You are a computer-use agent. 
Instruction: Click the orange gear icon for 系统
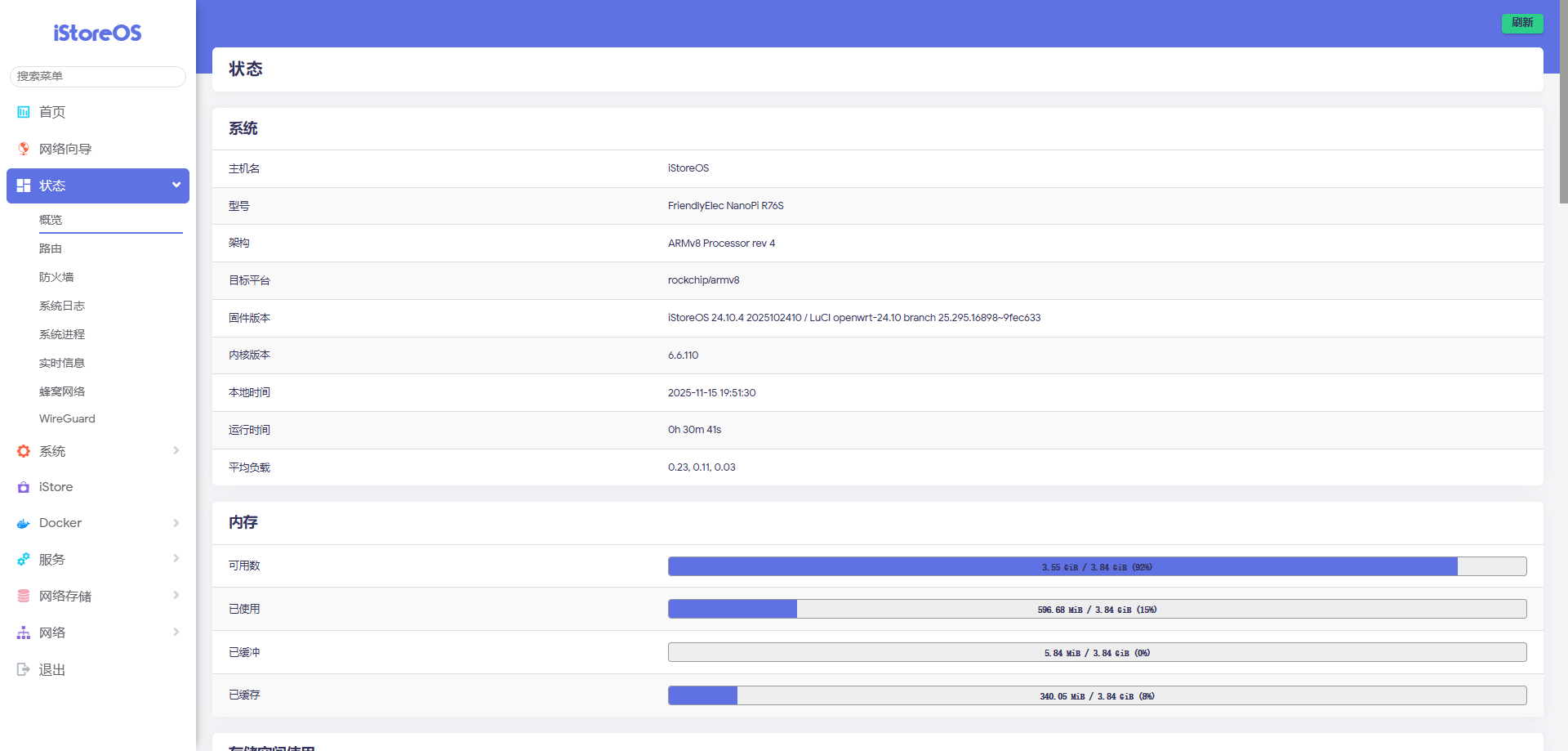(x=24, y=451)
